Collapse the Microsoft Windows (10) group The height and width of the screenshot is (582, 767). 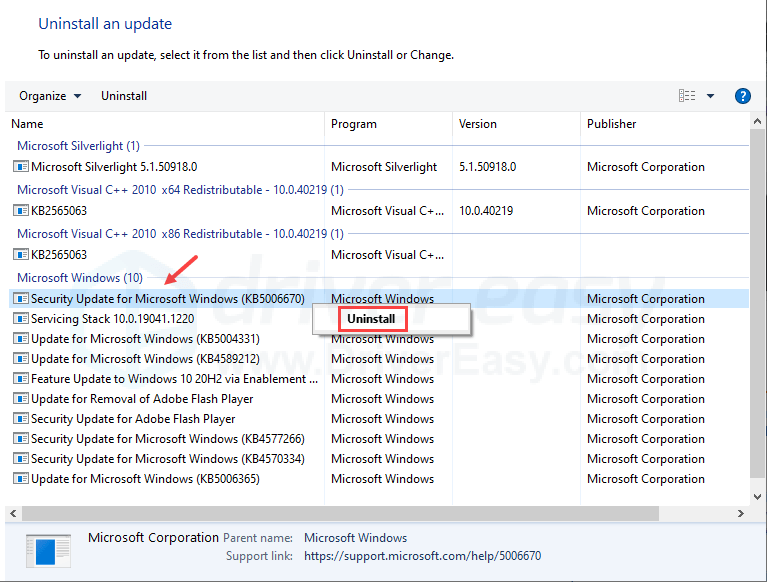[80, 278]
